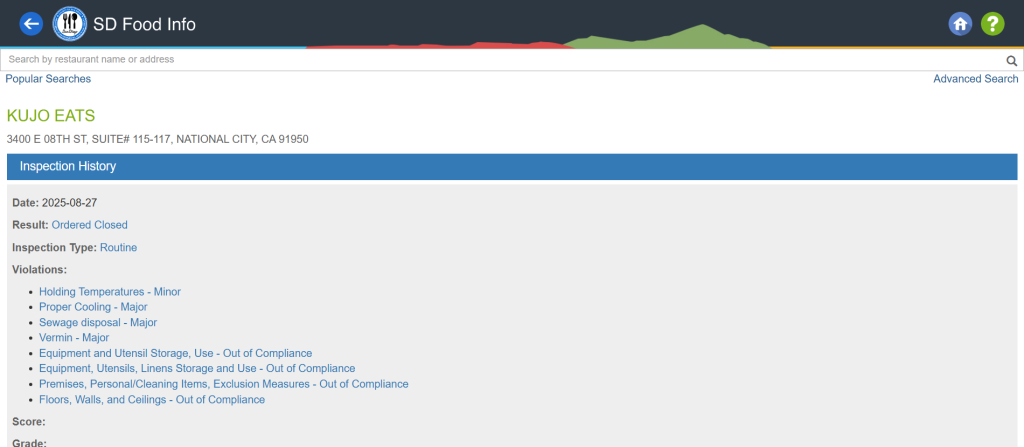View Holding Temperatures - Minor violation
This screenshot has height=447, width=1024.
(x=110, y=292)
